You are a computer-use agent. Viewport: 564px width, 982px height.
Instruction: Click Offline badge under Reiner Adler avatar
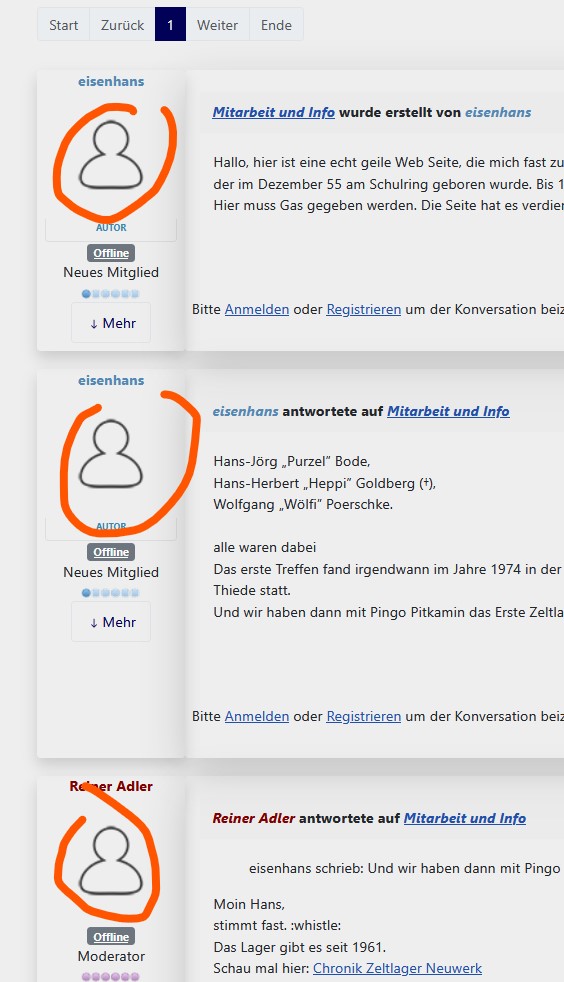111,937
